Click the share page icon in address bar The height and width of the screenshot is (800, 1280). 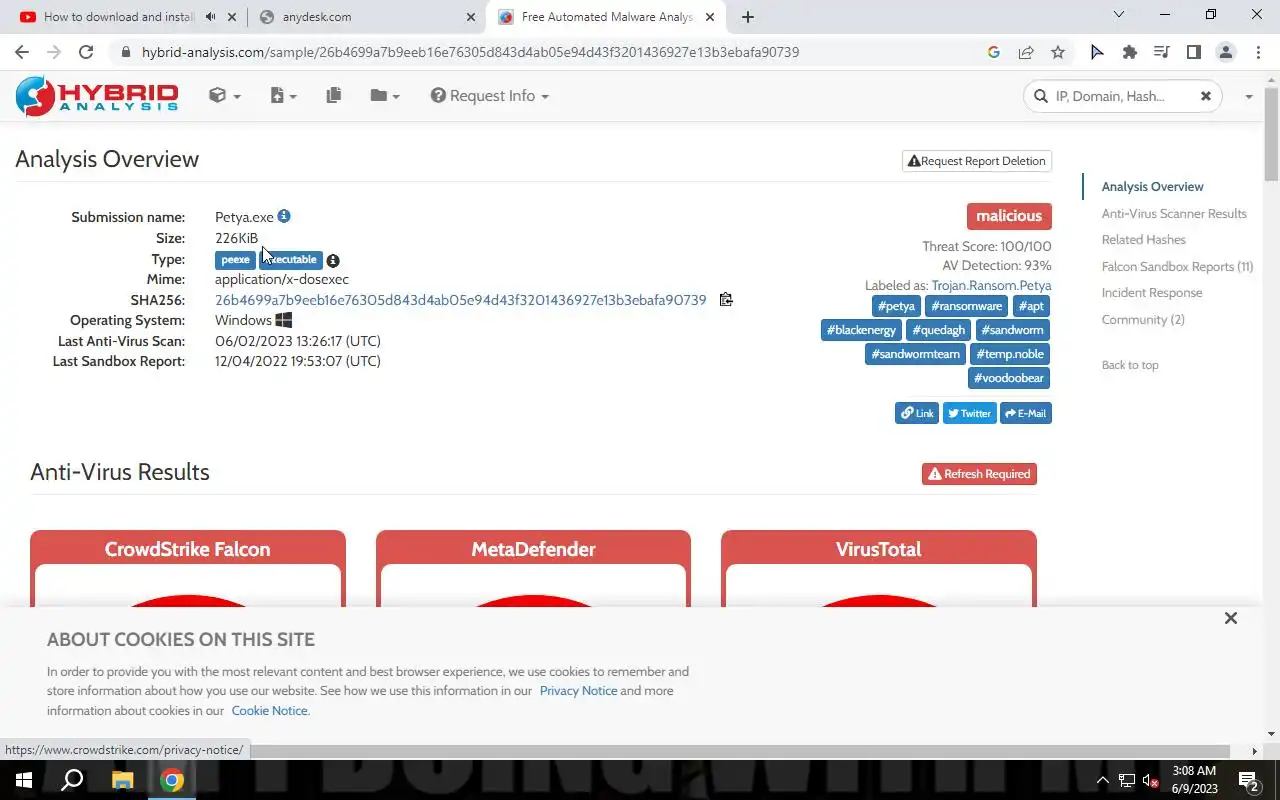[x=1026, y=52]
